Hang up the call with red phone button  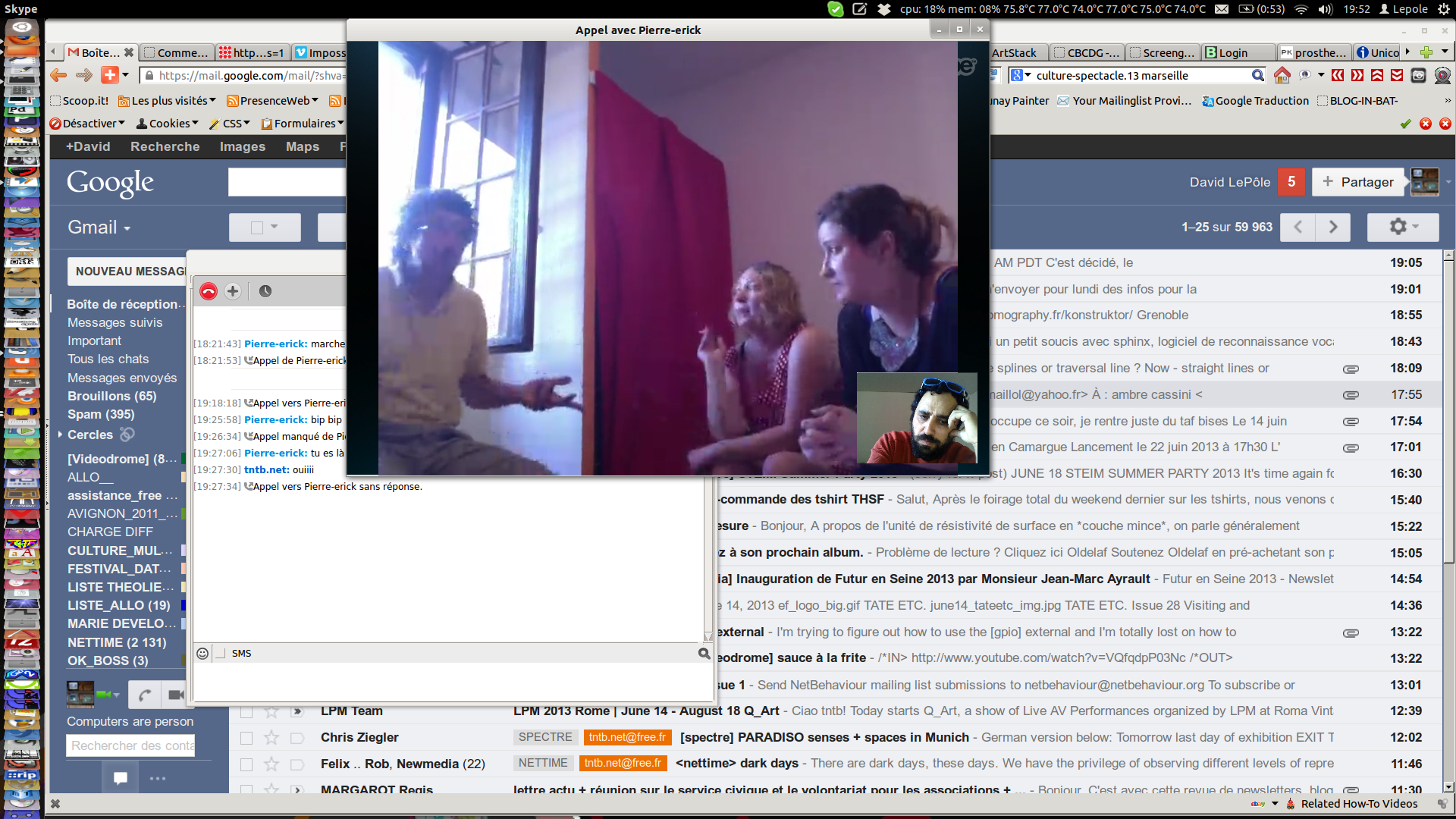click(x=209, y=291)
